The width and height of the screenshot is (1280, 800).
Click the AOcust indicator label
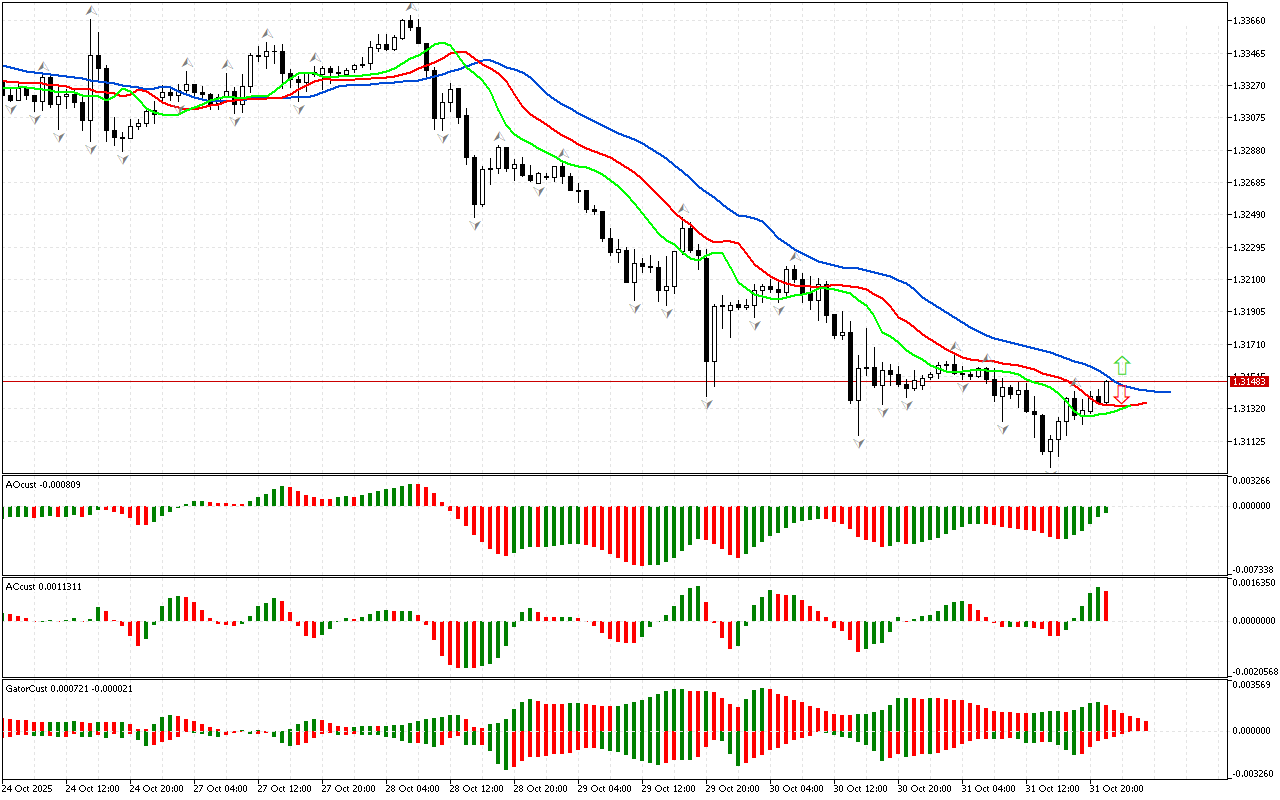click(x=43, y=485)
